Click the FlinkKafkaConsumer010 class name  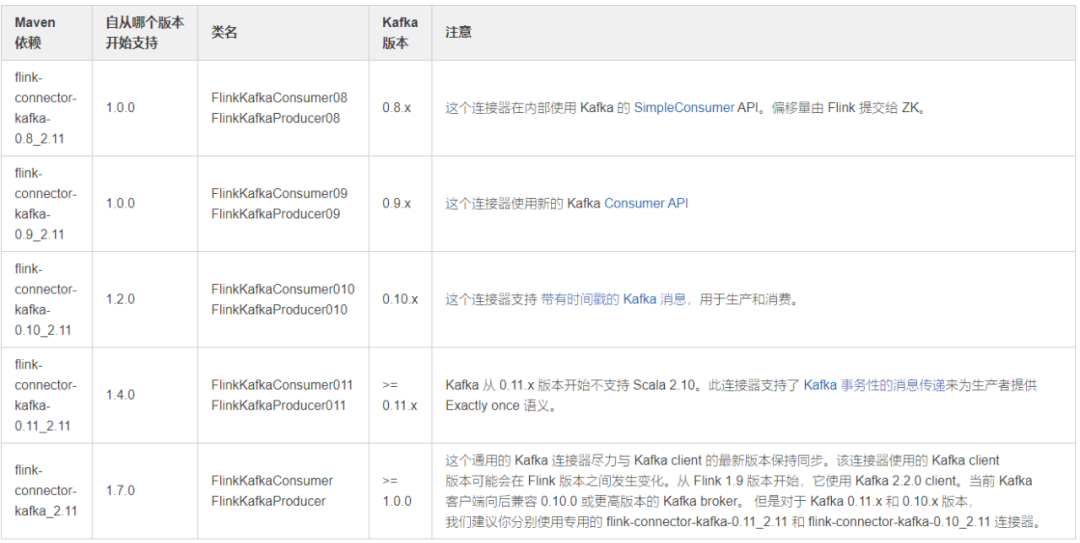(x=282, y=289)
